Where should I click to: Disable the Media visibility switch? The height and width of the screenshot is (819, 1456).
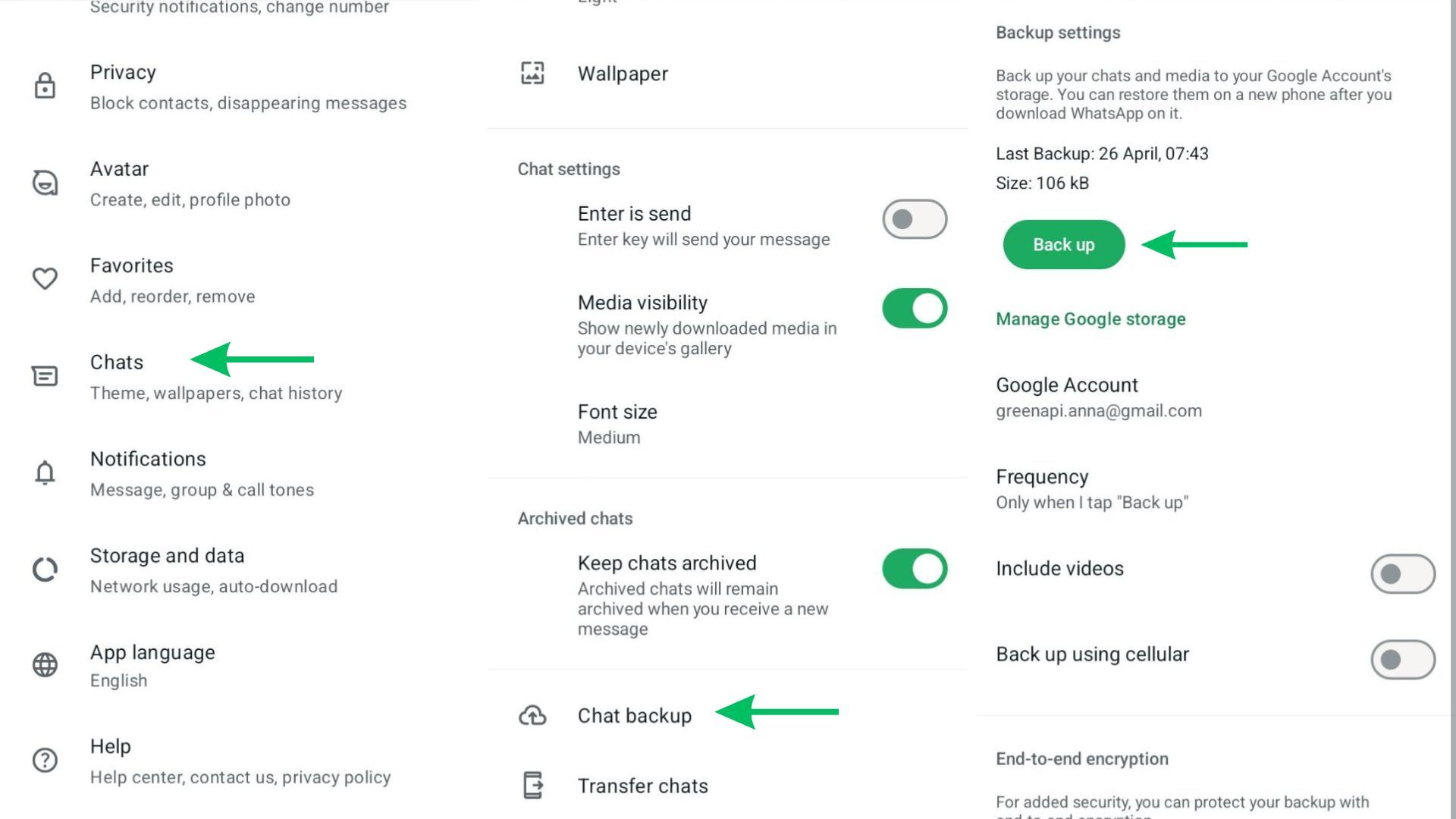coord(915,309)
